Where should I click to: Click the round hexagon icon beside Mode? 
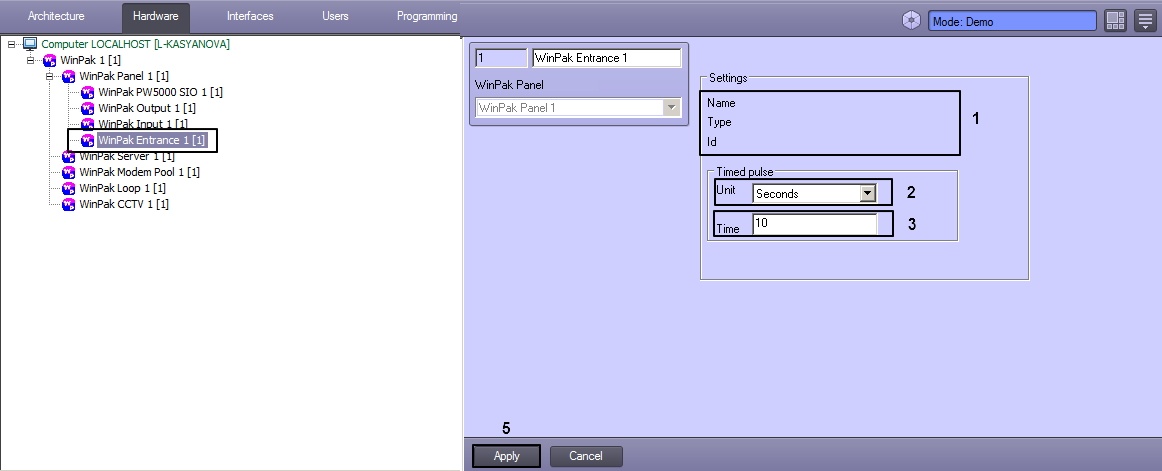911,21
